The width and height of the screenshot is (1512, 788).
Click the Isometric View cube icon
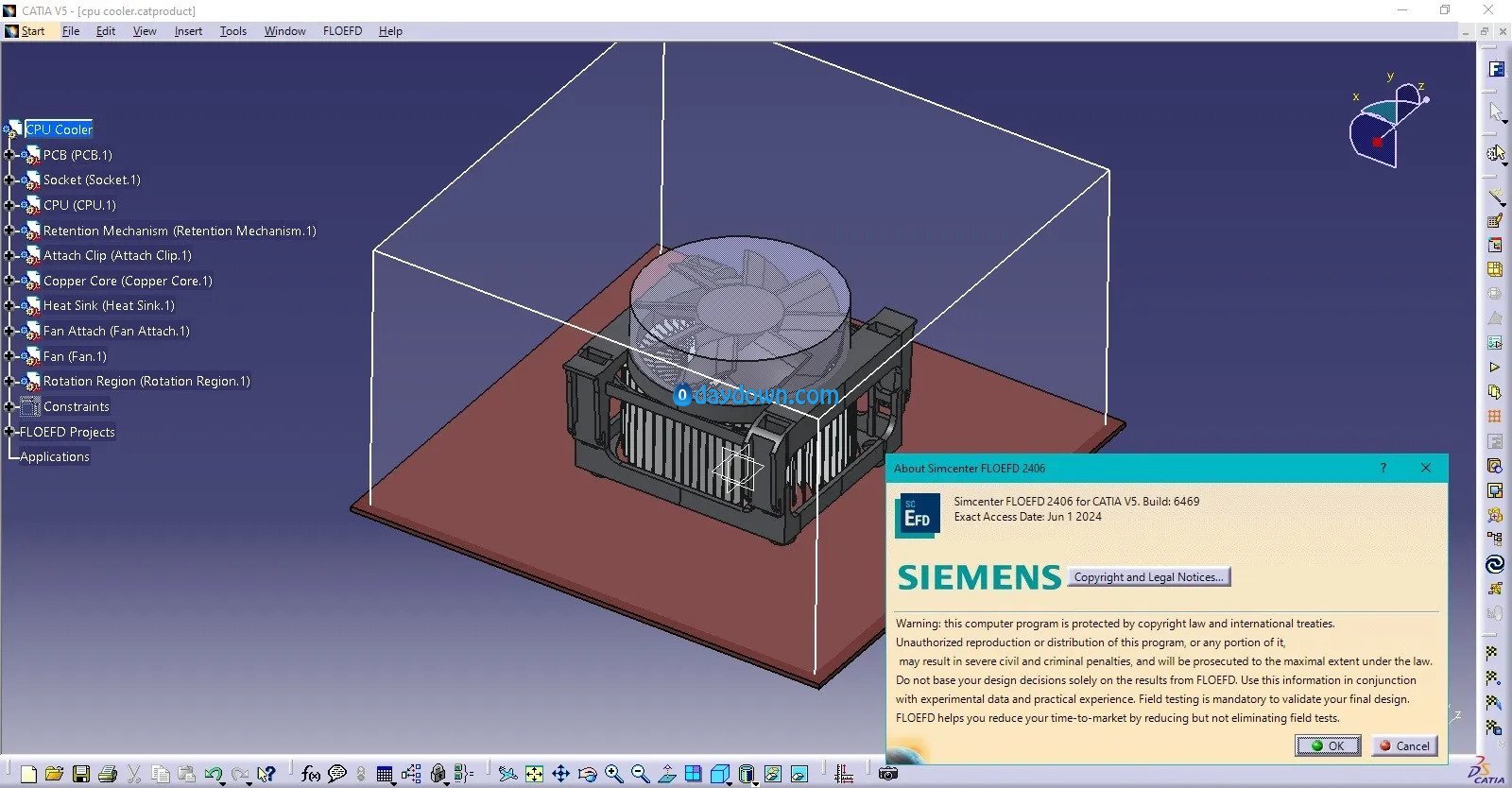[719, 774]
